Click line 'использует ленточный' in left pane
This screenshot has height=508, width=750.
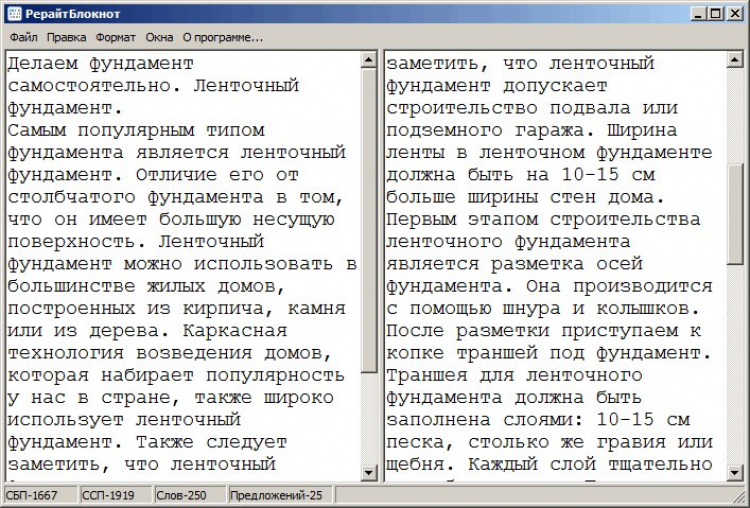124,420
